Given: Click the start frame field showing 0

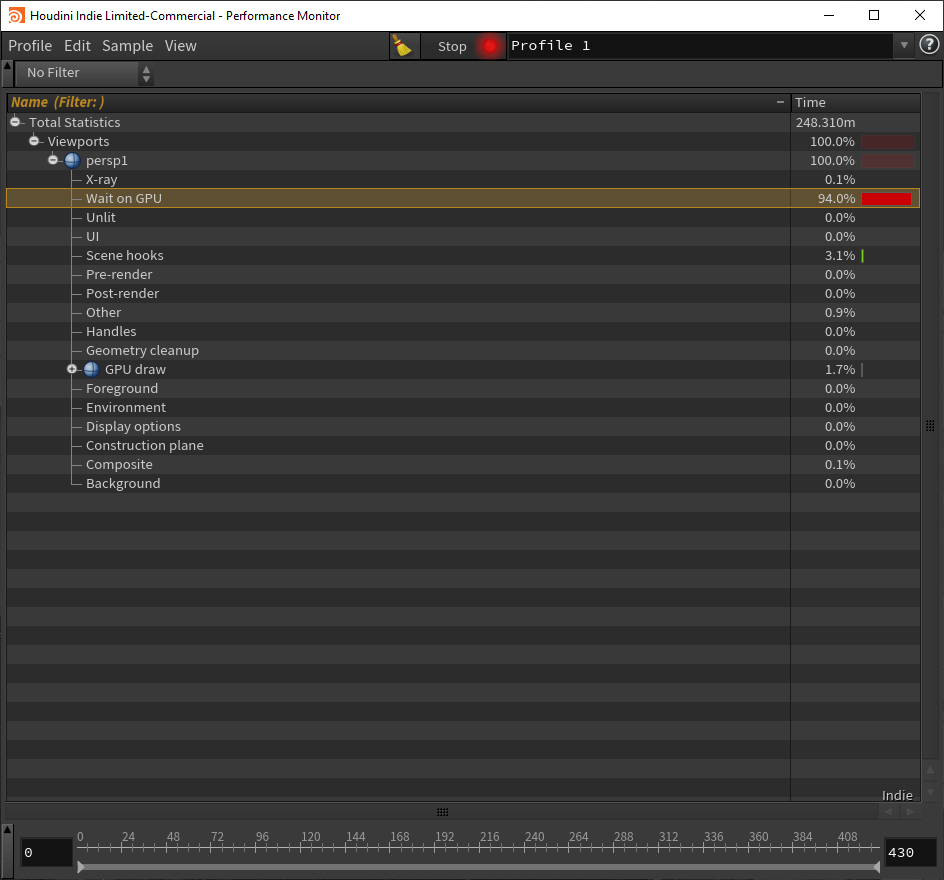Looking at the screenshot, I should click(46, 852).
